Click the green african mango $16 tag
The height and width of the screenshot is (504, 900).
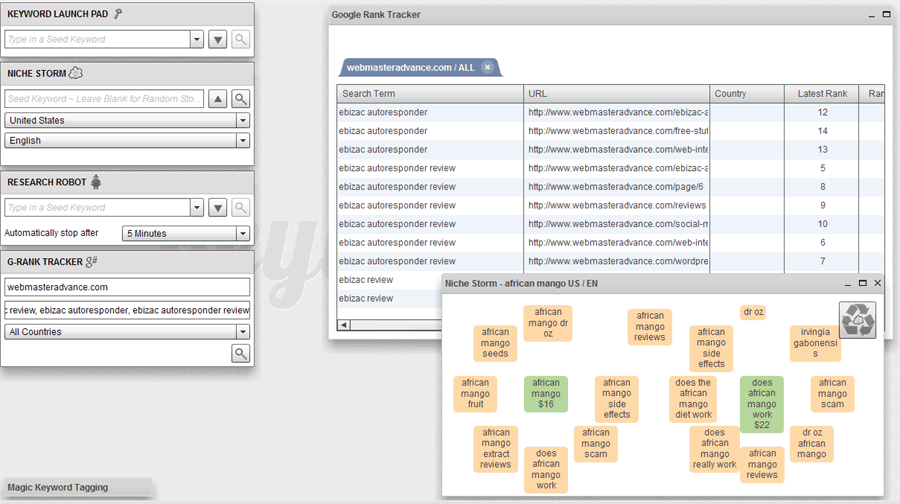pos(546,394)
